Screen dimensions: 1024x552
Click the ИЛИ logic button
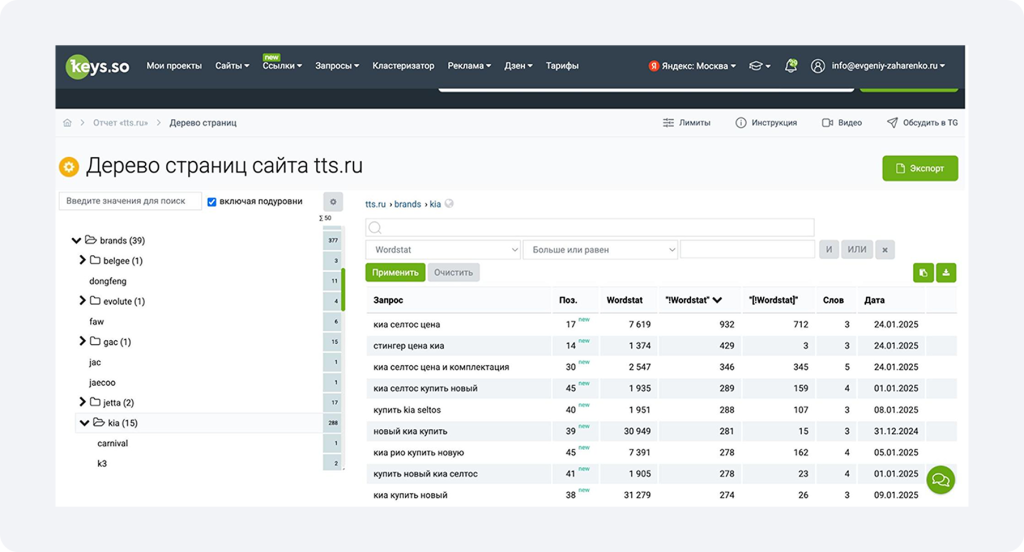coord(857,250)
